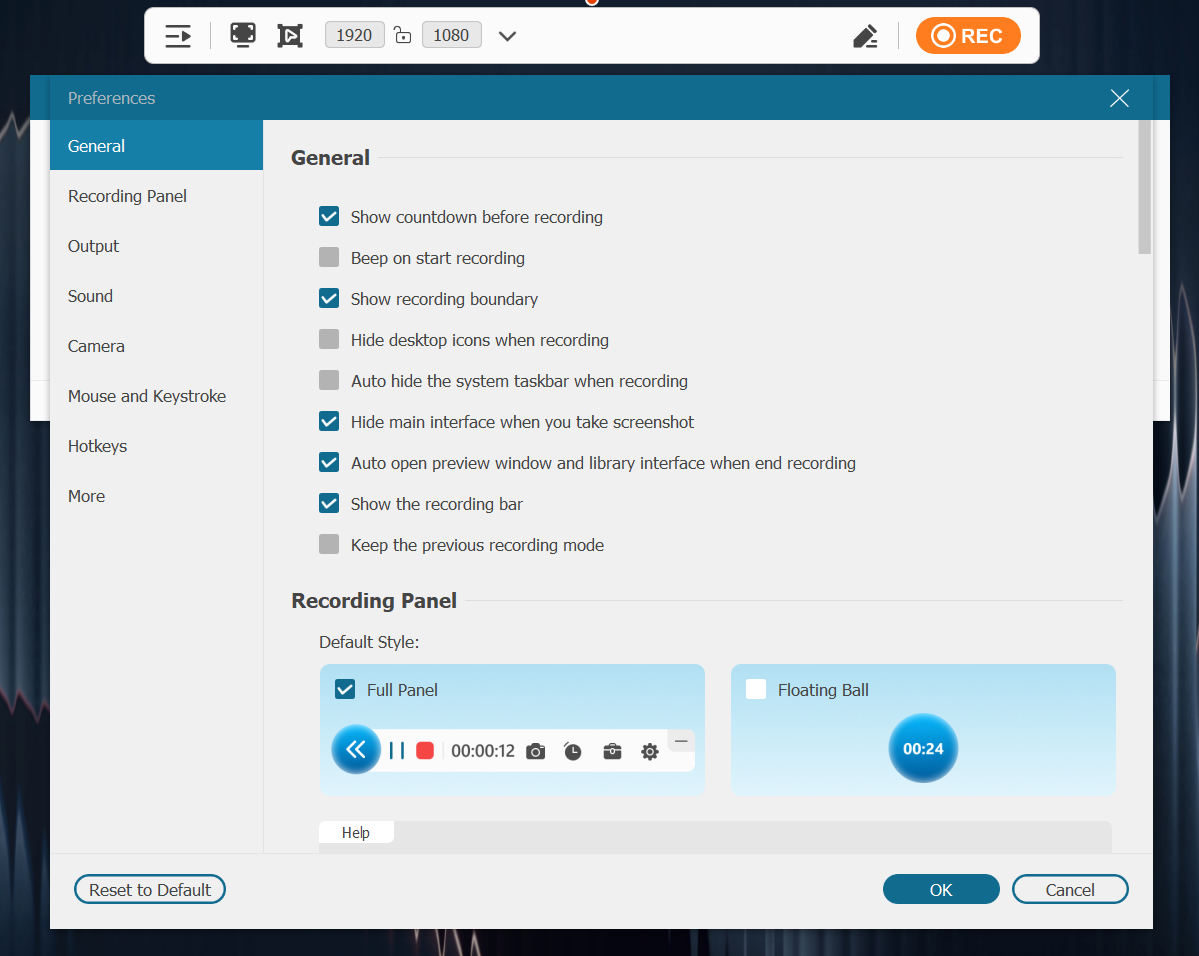The width and height of the screenshot is (1199, 956).
Task: Click the gear icon in the panel preview
Action: coord(650,751)
